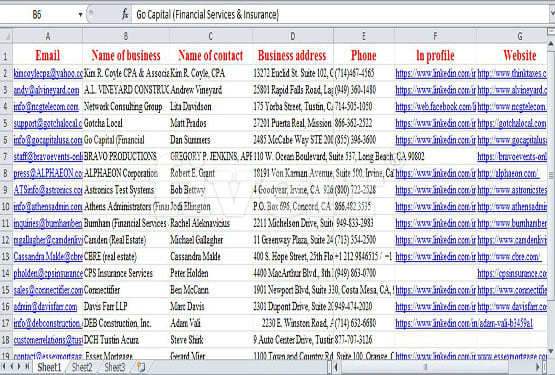
Task: Click the Insert Worksheet icon after Sheet3
Action: (141, 367)
